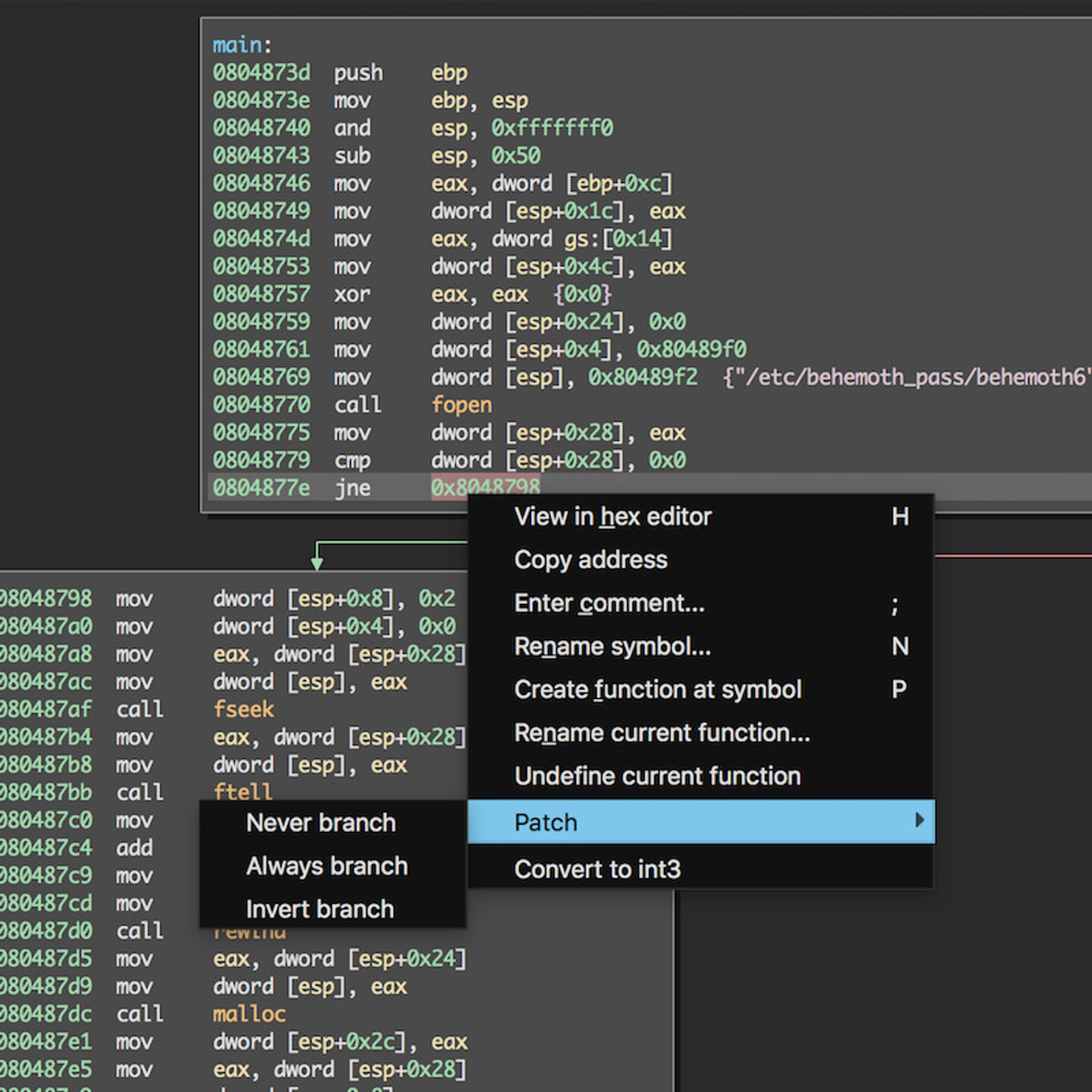Image resolution: width=1092 pixels, height=1092 pixels.
Task: Click the 'malloc' call symbol
Action: click(249, 1014)
